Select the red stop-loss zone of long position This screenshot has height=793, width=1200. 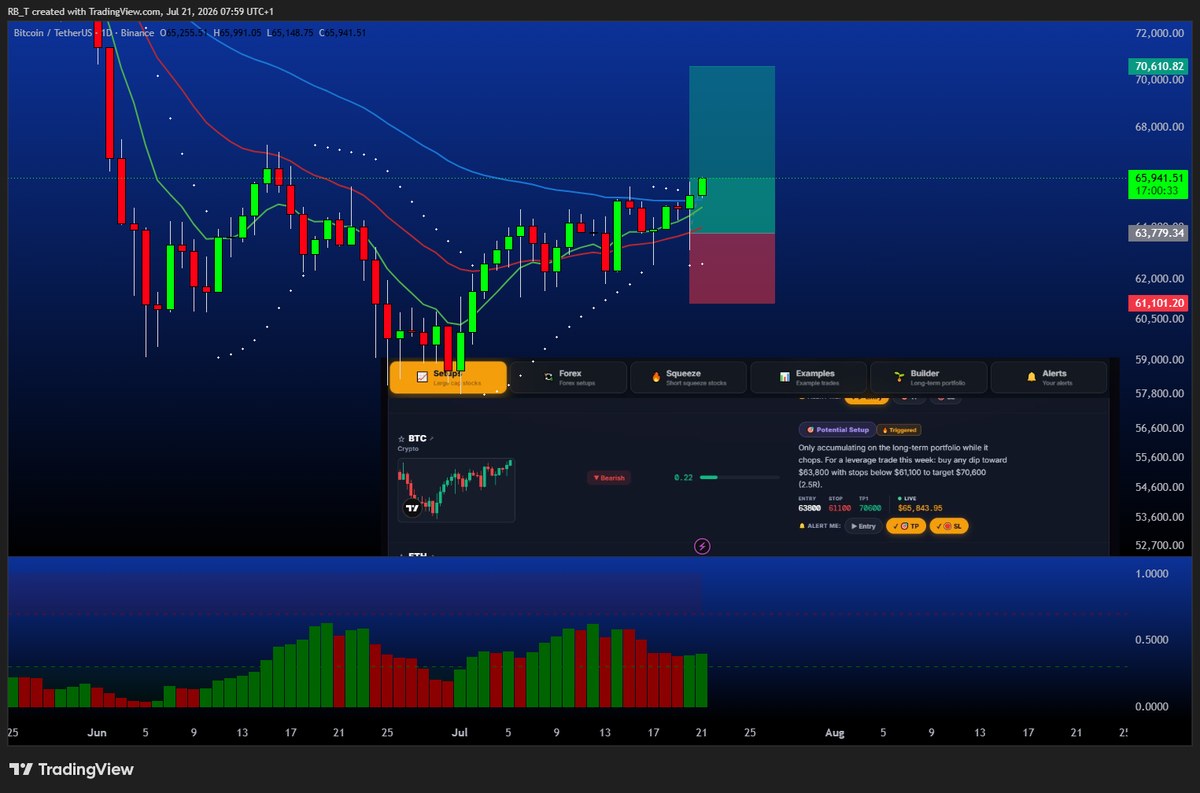coord(732,268)
